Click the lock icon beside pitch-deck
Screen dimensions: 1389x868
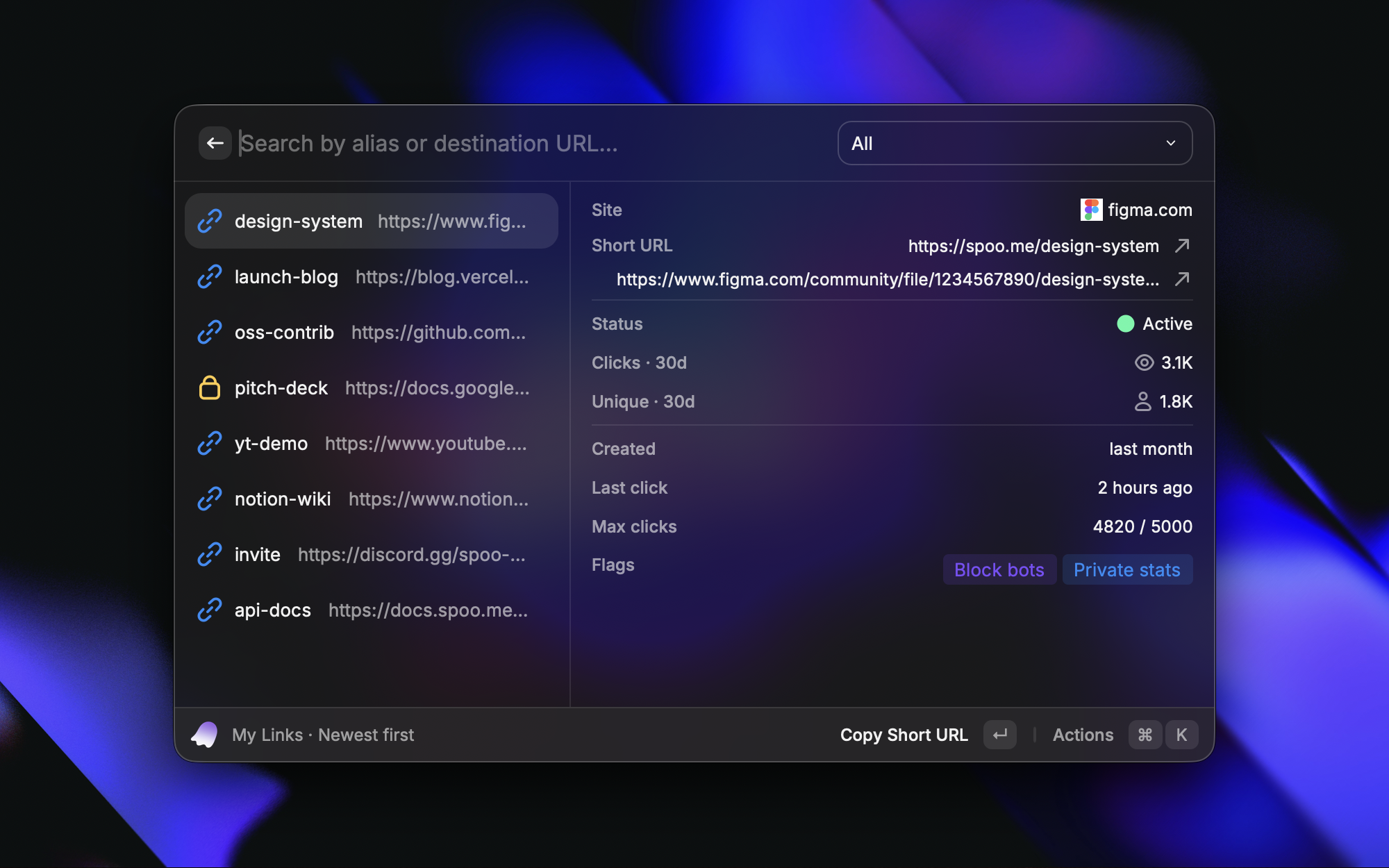[x=209, y=387]
